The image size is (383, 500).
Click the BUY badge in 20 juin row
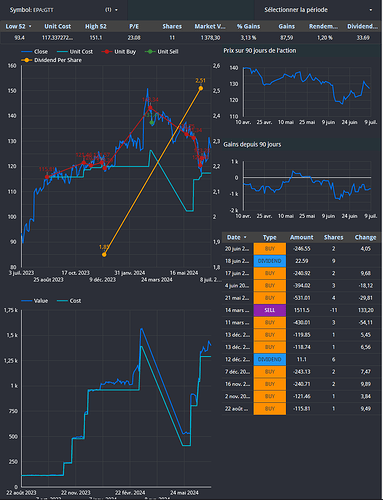[x=270, y=249]
